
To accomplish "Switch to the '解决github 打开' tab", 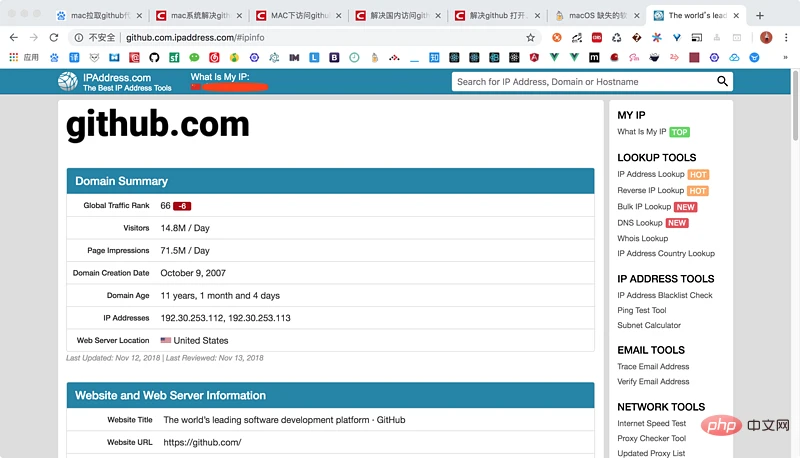I will pos(498,15).
